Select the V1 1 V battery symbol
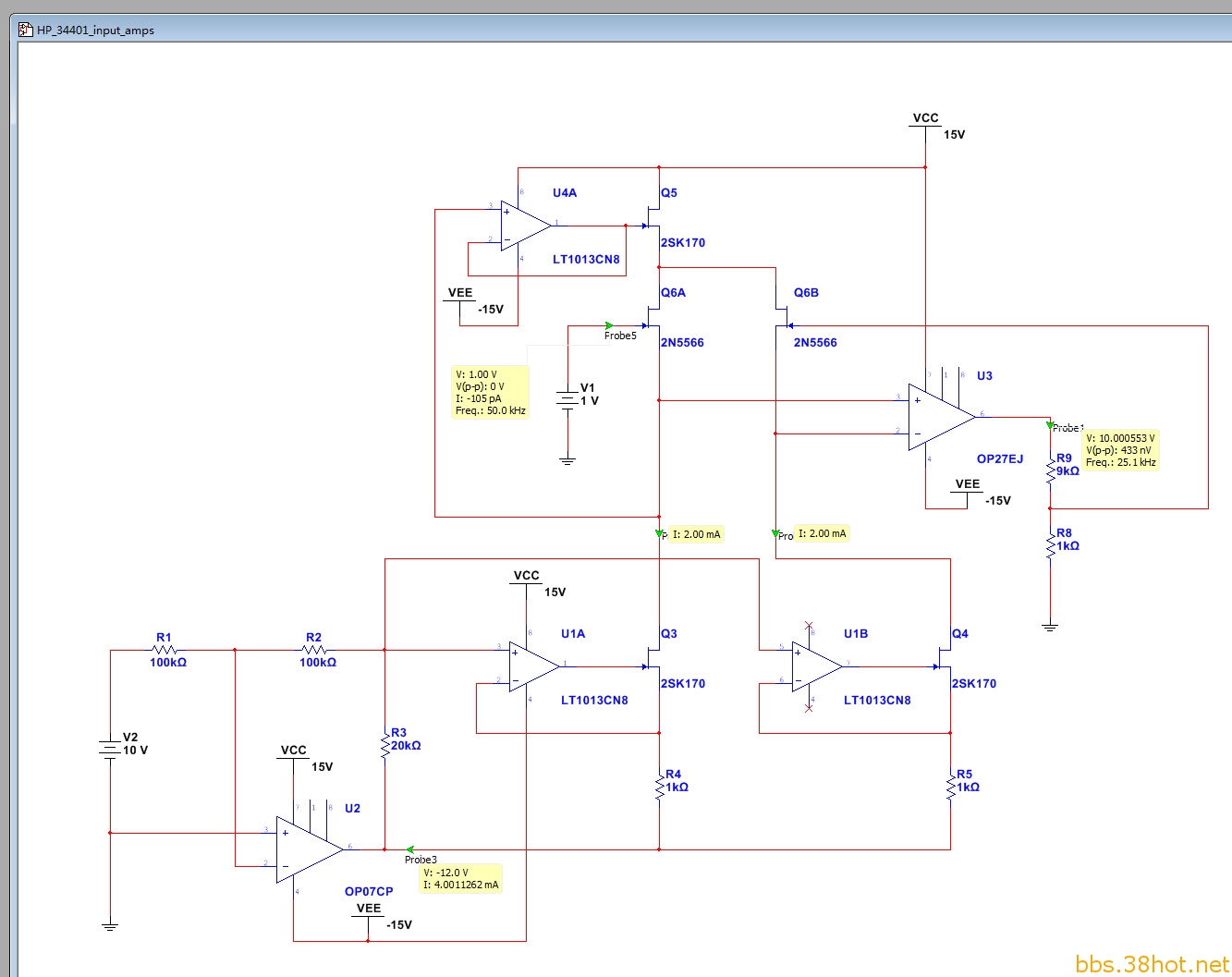This screenshot has height=977, width=1232. [567, 400]
